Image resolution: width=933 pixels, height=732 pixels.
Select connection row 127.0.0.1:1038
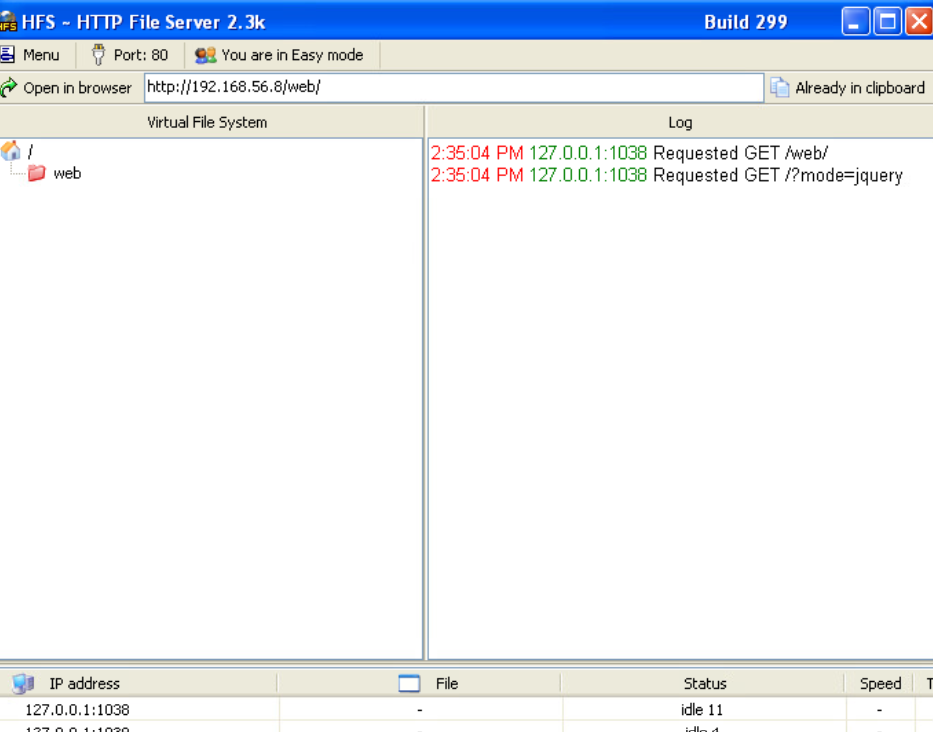(466, 709)
